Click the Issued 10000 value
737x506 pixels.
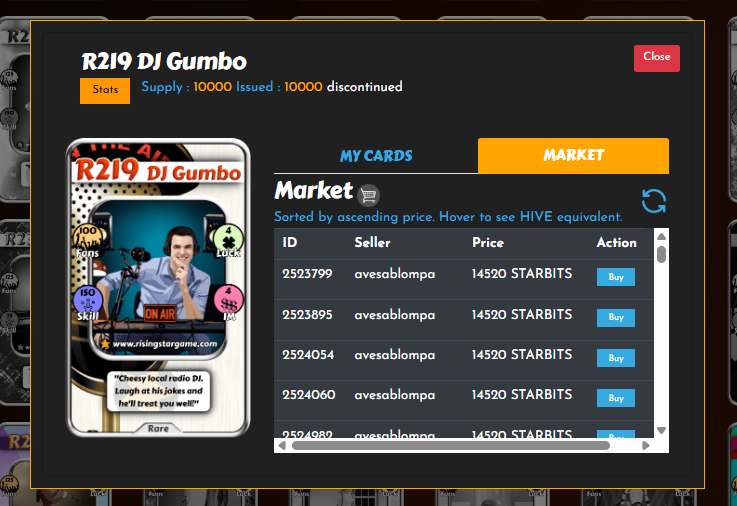click(x=303, y=87)
